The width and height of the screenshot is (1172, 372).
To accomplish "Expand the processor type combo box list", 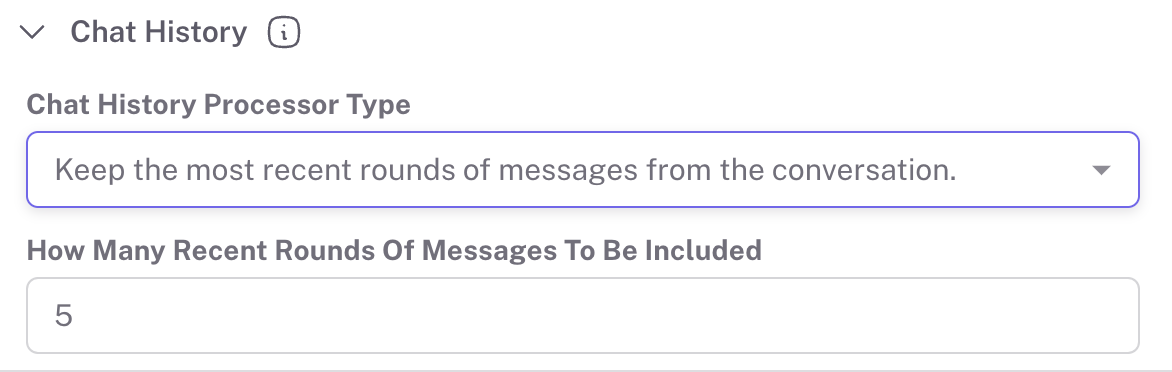I will (x=583, y=170).
